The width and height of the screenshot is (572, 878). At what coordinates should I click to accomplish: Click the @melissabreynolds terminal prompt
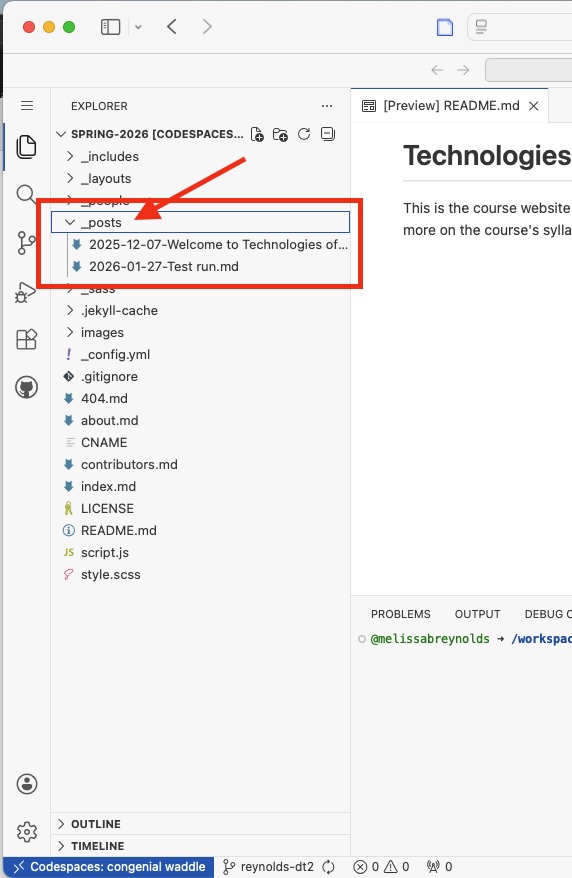tap(430, 639)
